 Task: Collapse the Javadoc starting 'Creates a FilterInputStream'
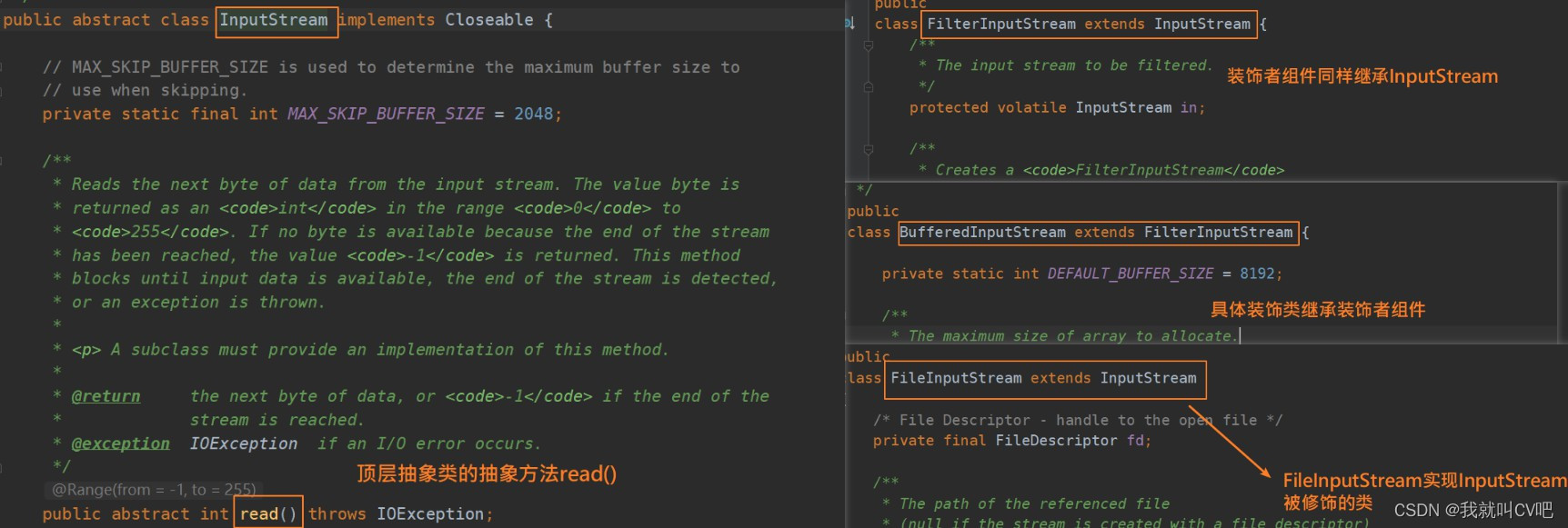pos(869,149)
